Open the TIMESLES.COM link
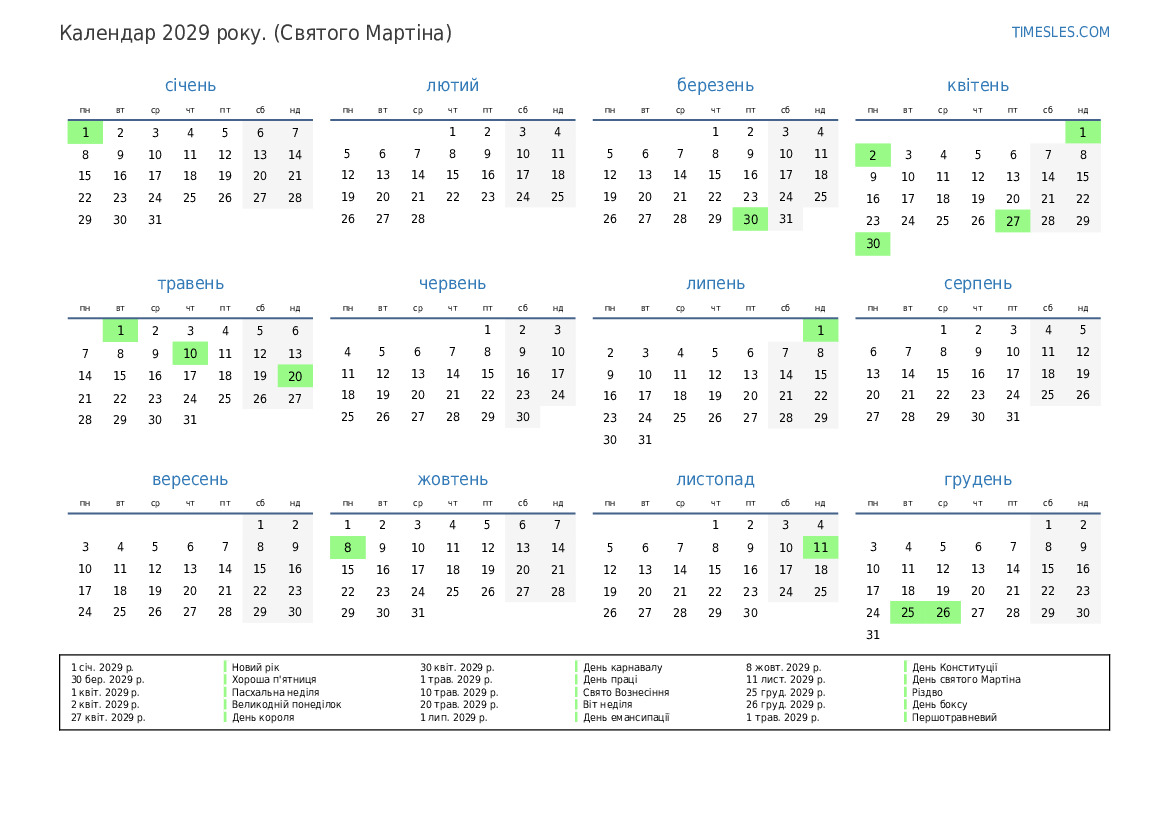This screenshot has height=827, width=1169. (1060, 32)
